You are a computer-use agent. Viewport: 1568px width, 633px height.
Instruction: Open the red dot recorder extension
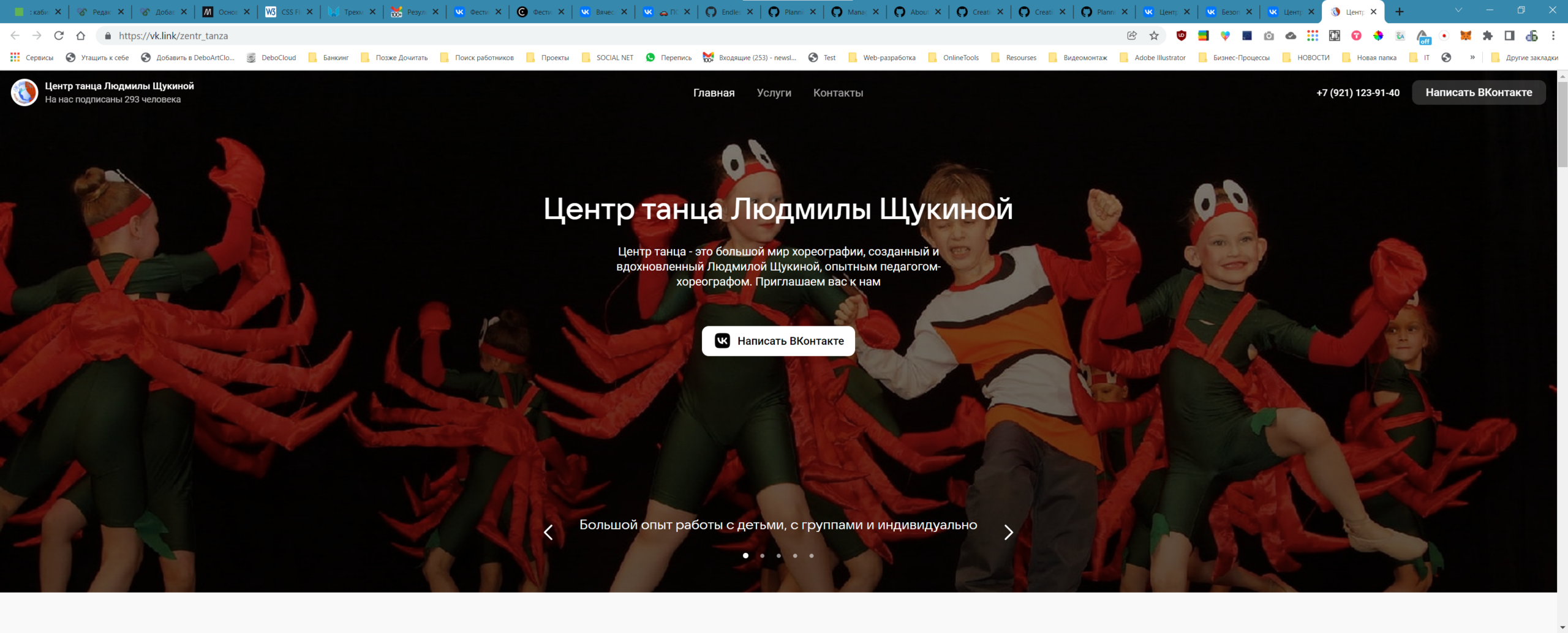tap(1444, 36)
